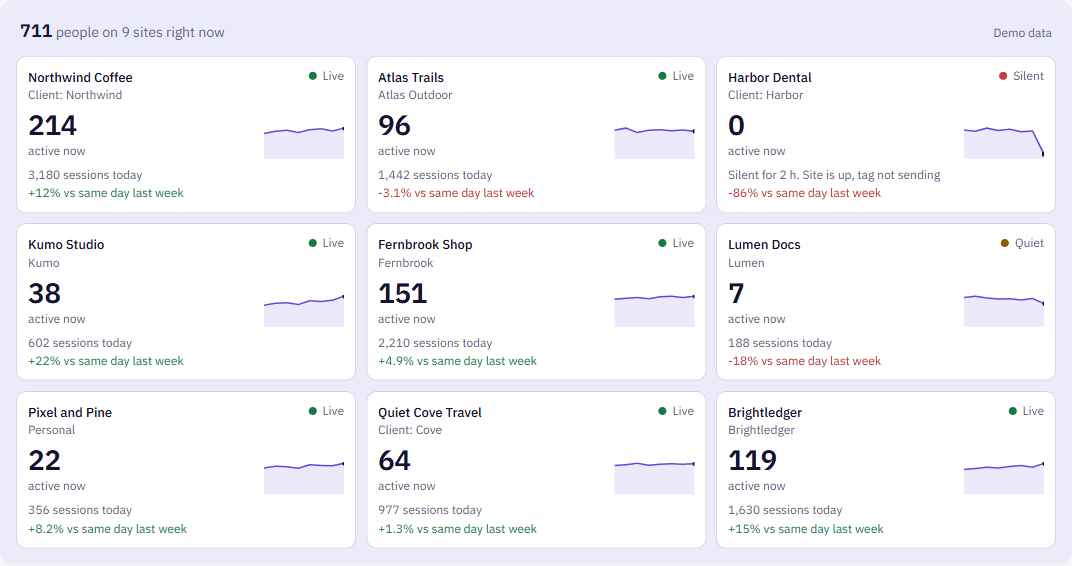
Task: Click the 22 active now count
Action: (44, 460)
